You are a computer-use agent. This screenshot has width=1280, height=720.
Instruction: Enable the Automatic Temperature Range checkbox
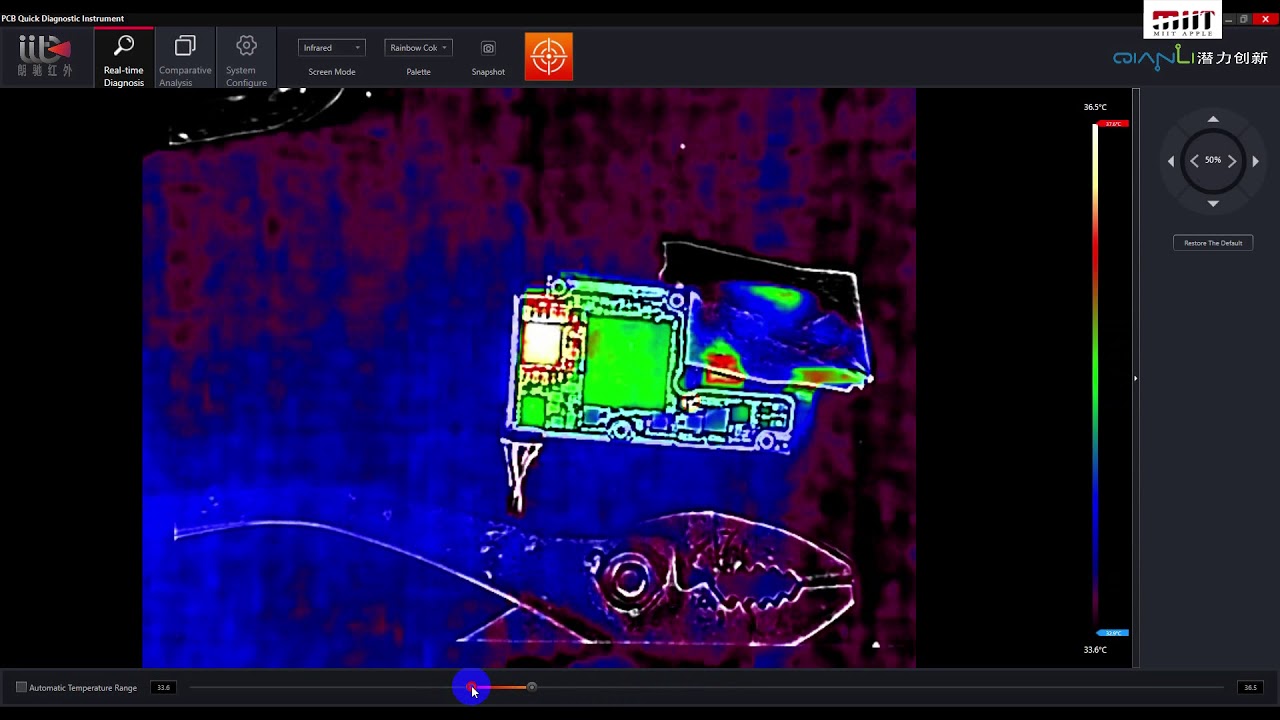pos(21,687)
